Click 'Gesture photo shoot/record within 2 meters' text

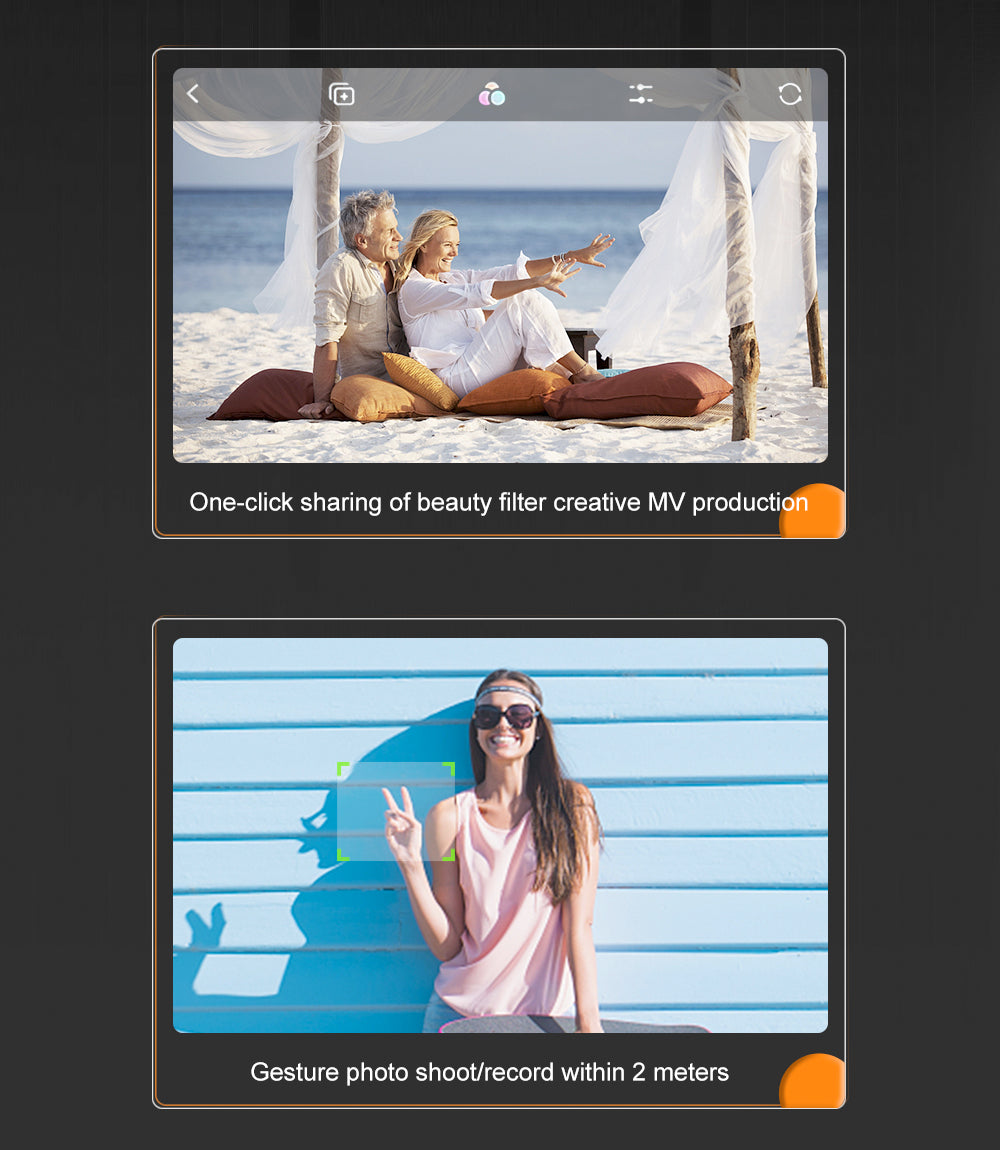coord(489,1072)
